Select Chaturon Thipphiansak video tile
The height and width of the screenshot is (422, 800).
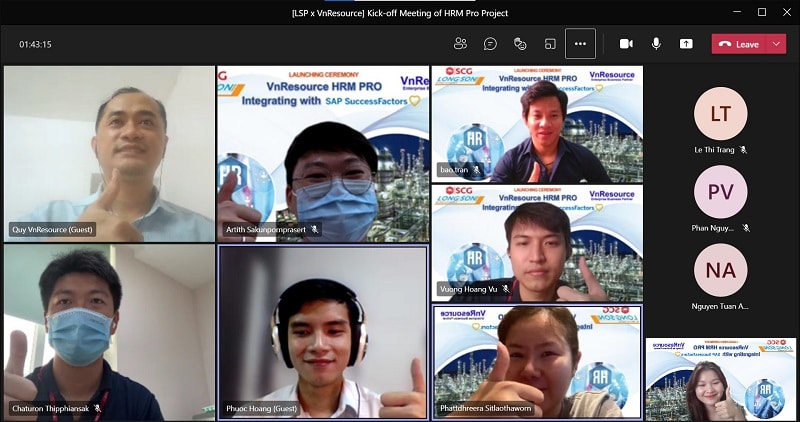(x=109, y=332)
